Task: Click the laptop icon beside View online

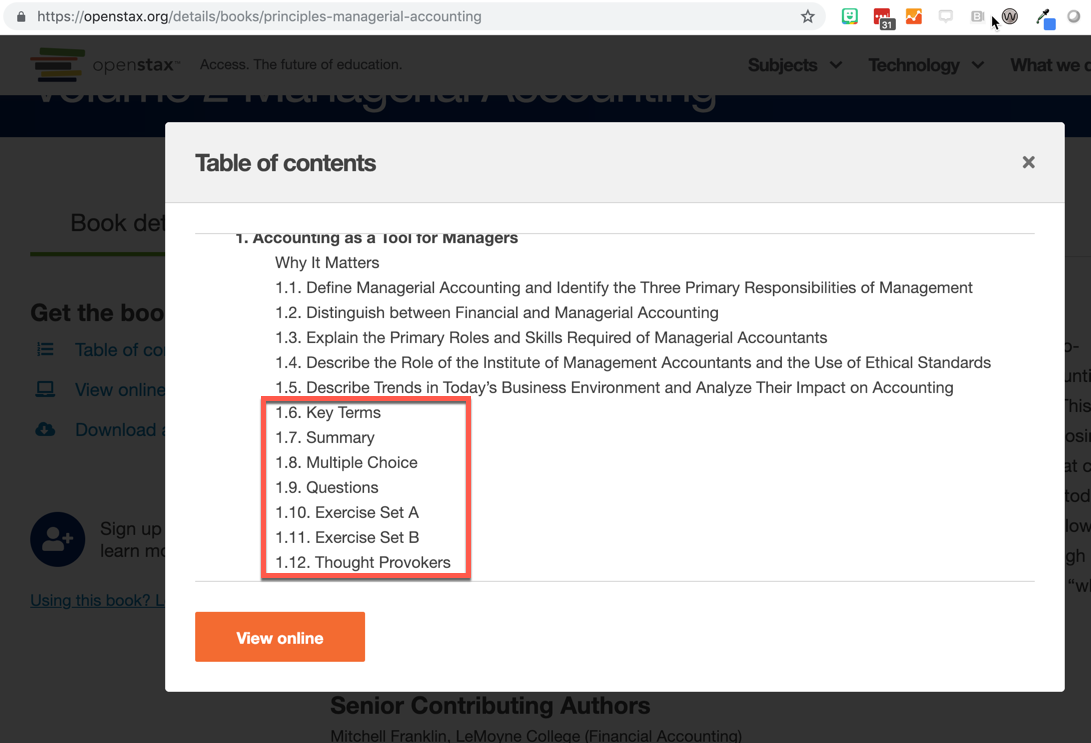Action: (x=43, y=389)
